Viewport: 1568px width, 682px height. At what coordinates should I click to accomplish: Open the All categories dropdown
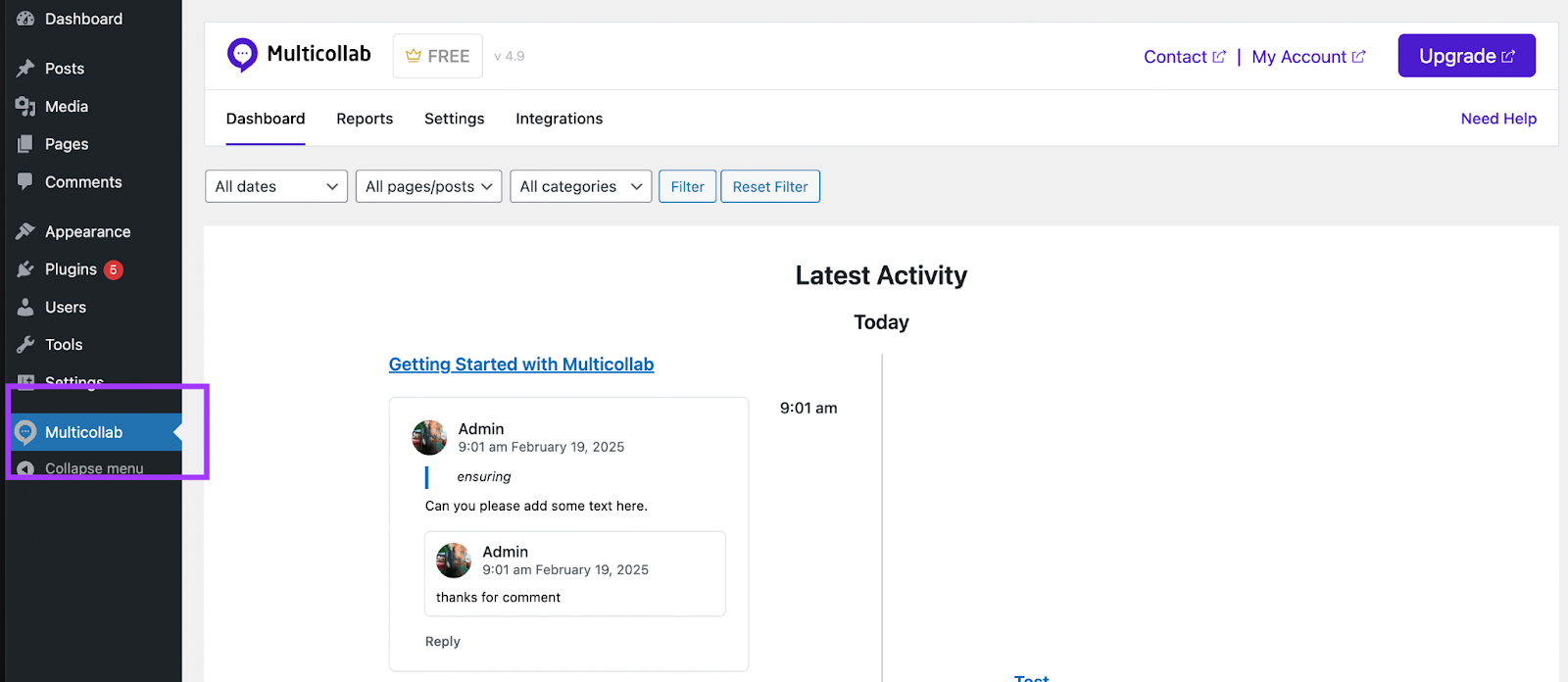coord(581,186)
